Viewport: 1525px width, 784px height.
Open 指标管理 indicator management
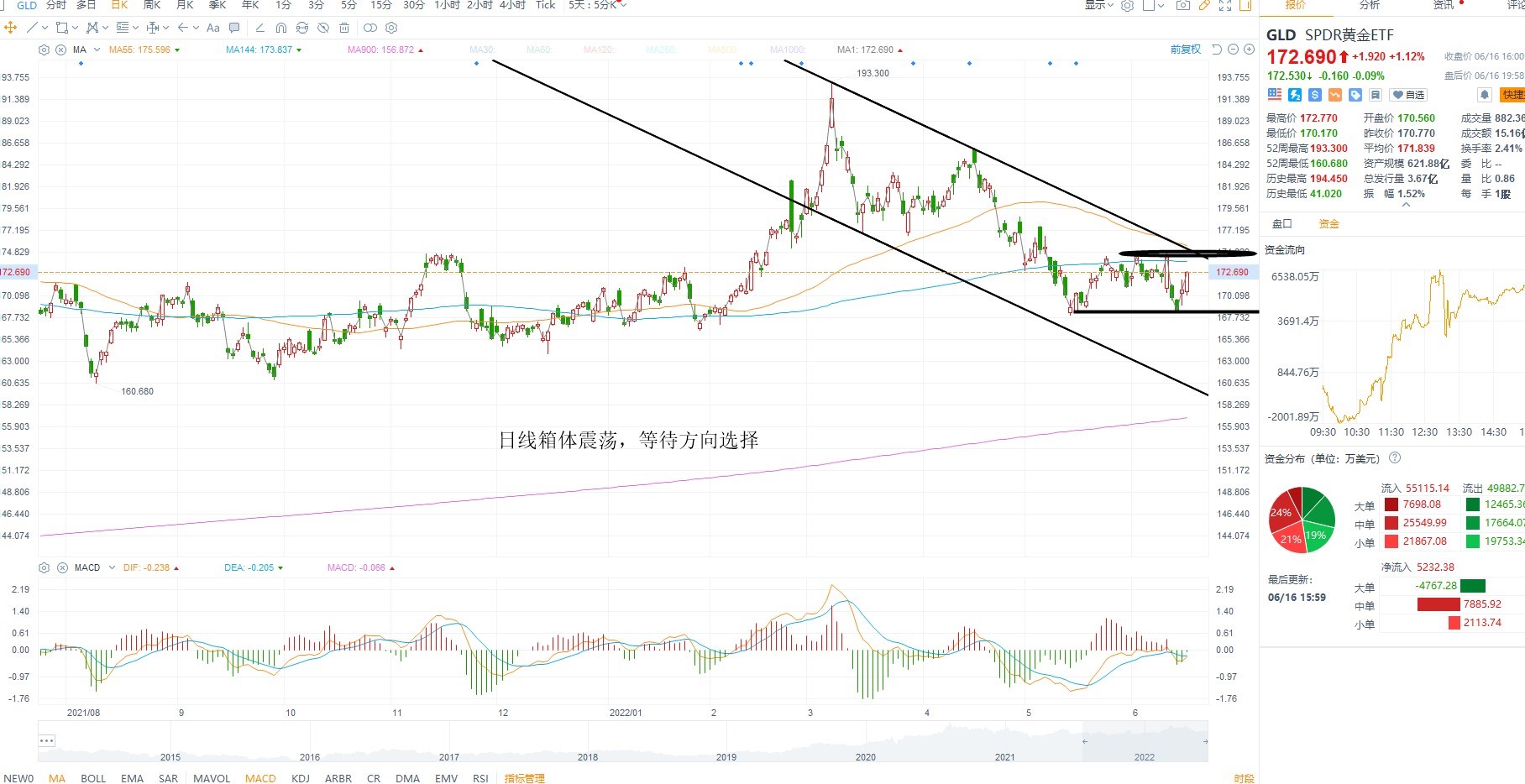tap(525, 778)
